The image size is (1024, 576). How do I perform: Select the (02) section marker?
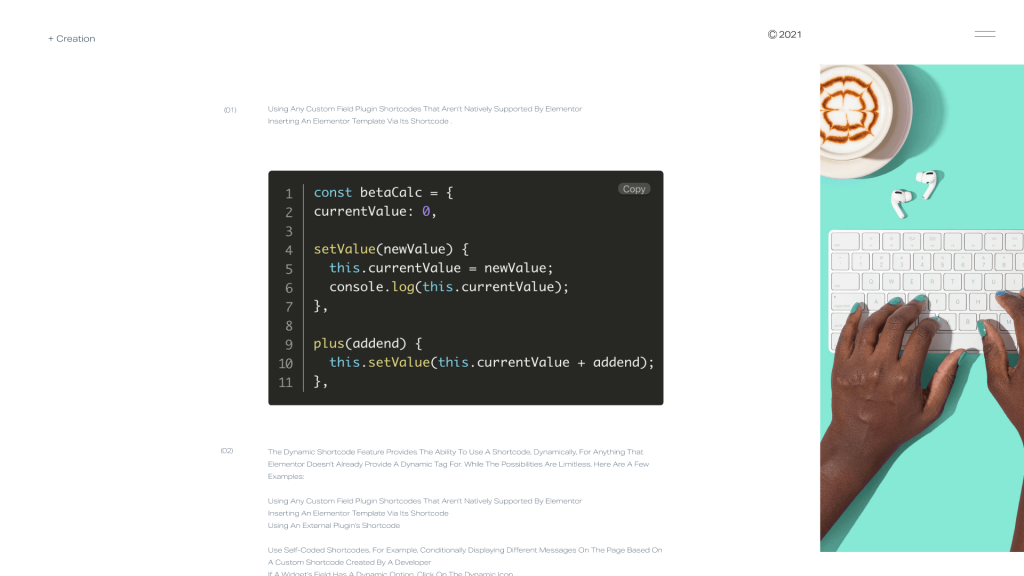(227, 451)
